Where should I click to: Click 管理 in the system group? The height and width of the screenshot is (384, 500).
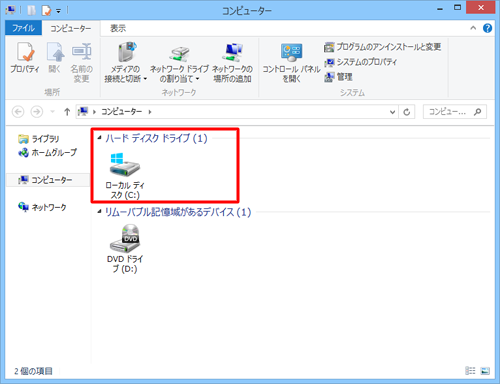click(338, 77)
